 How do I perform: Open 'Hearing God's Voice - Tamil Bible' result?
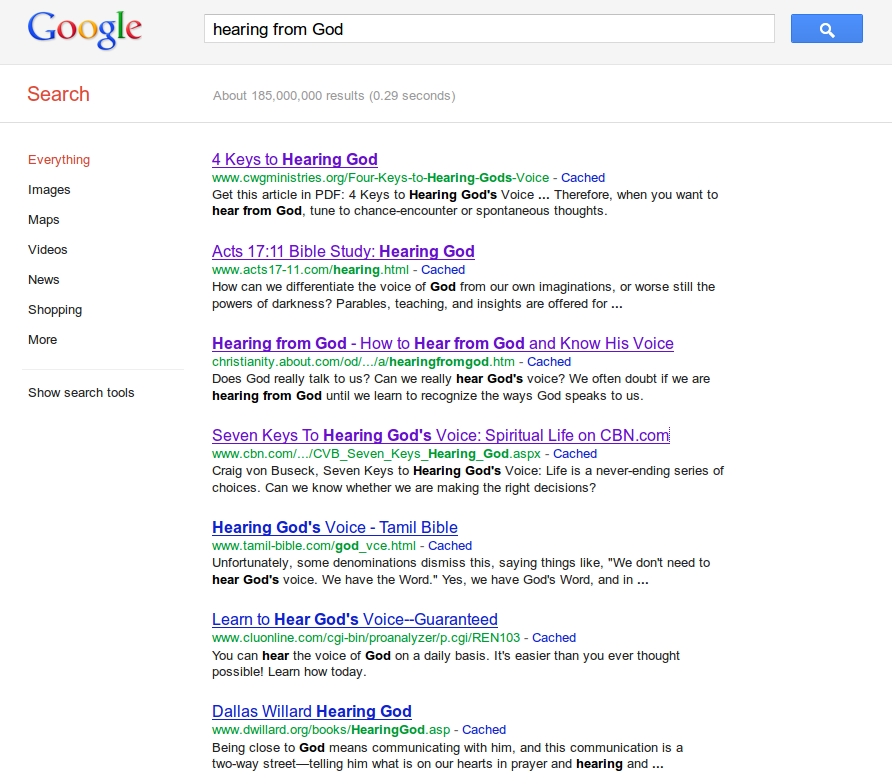click(335, 527)
